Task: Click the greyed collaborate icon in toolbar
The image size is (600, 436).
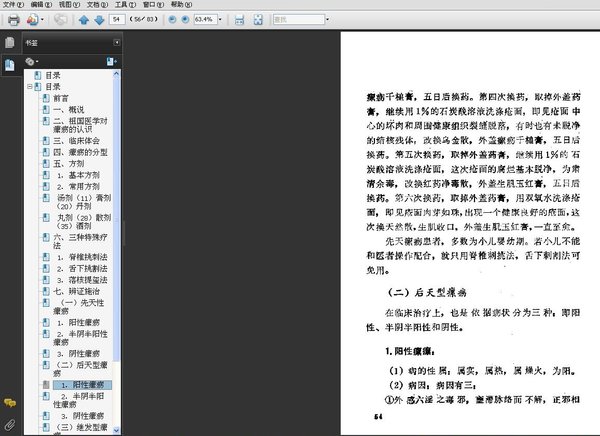Action: click(x=60, y=20)
